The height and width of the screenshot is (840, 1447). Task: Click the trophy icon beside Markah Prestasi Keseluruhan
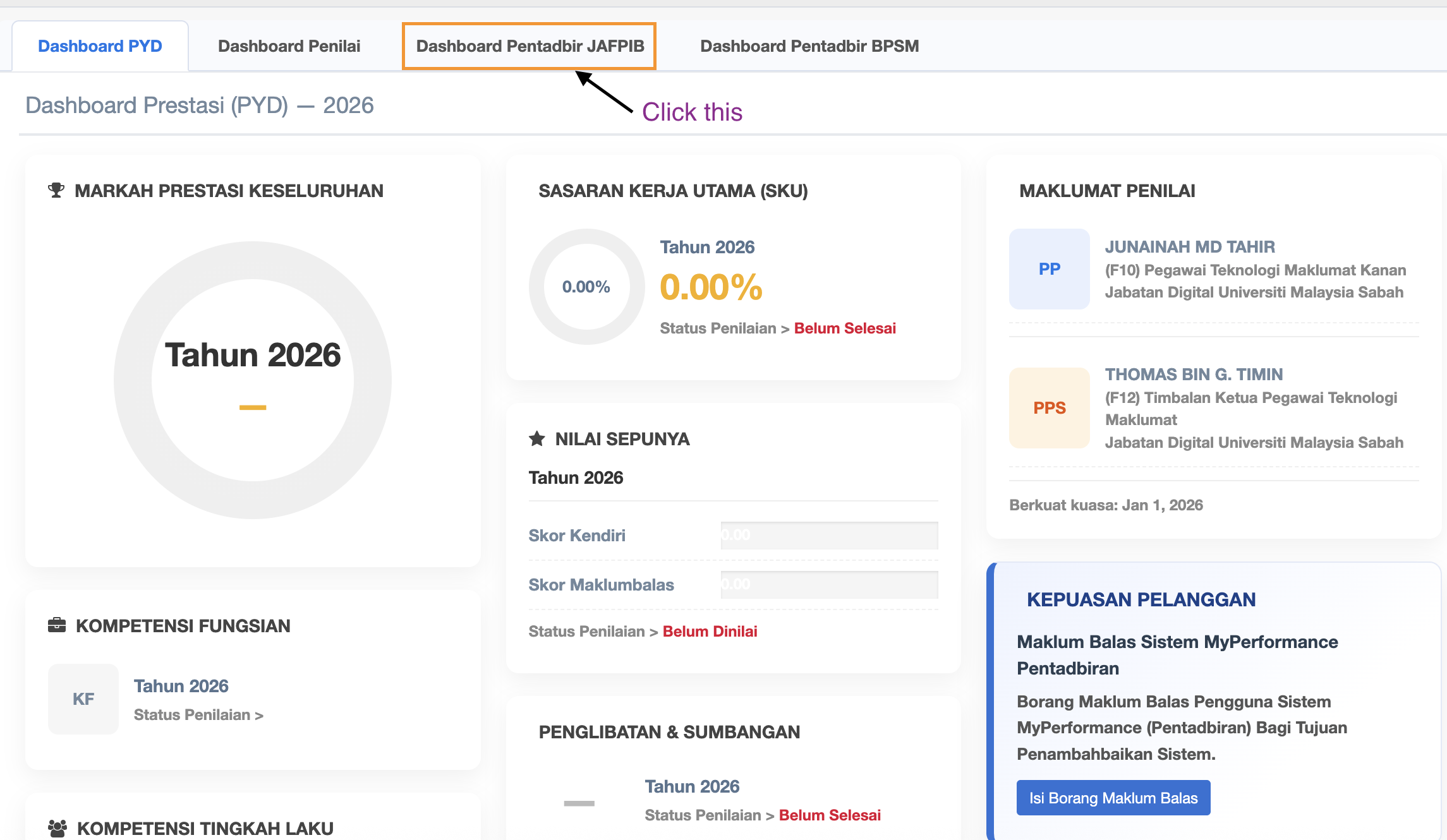point(56,190)
